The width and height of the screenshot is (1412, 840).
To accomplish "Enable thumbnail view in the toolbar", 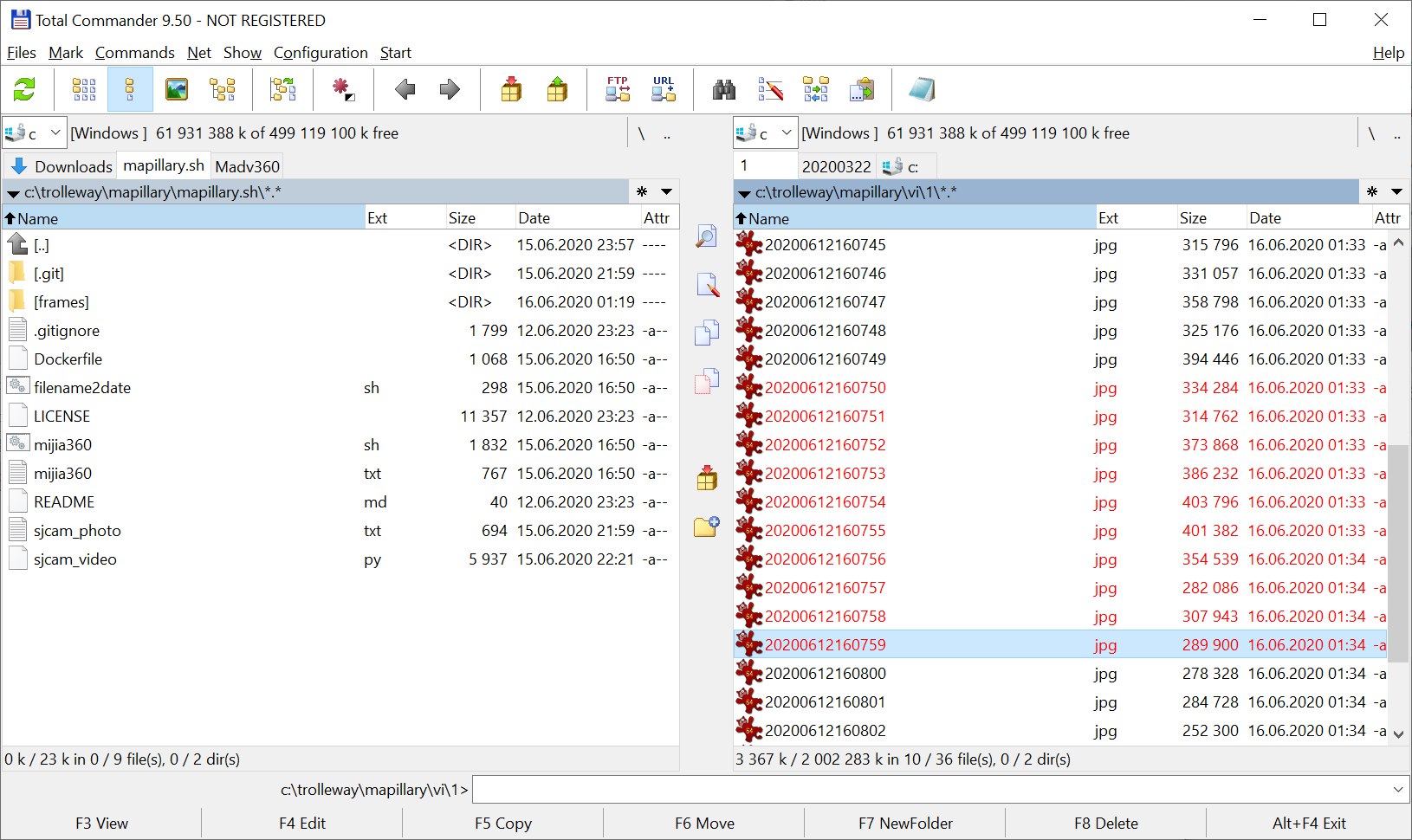I will [x=177, y=89].
